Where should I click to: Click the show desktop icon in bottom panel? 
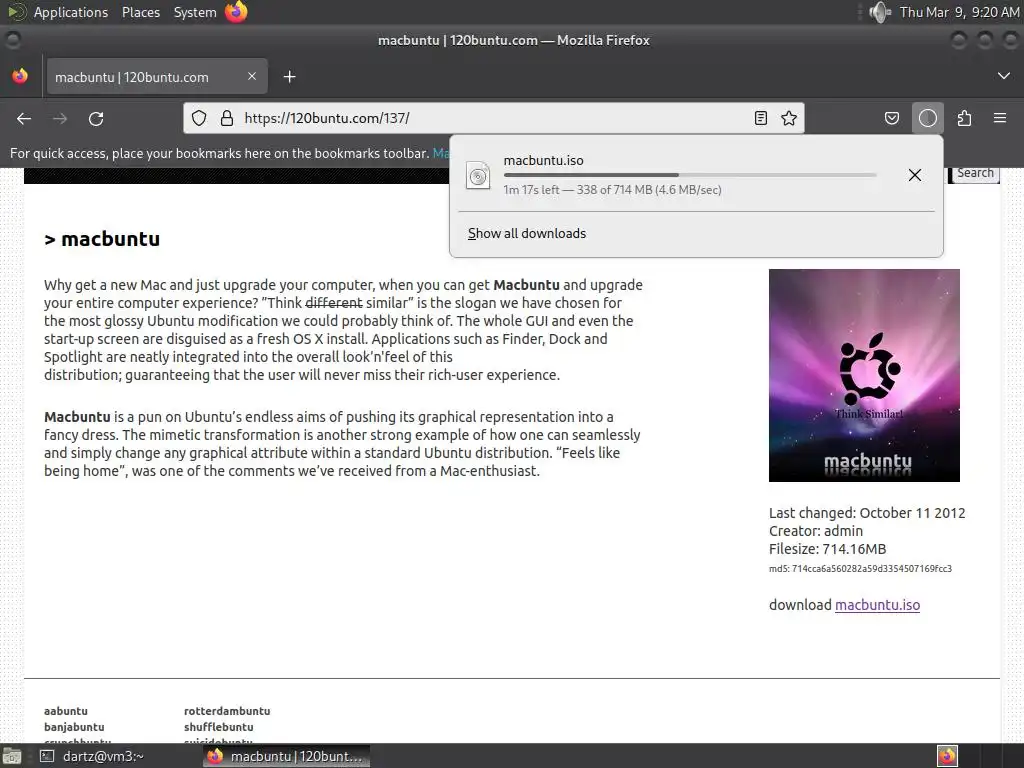[12, 756]
